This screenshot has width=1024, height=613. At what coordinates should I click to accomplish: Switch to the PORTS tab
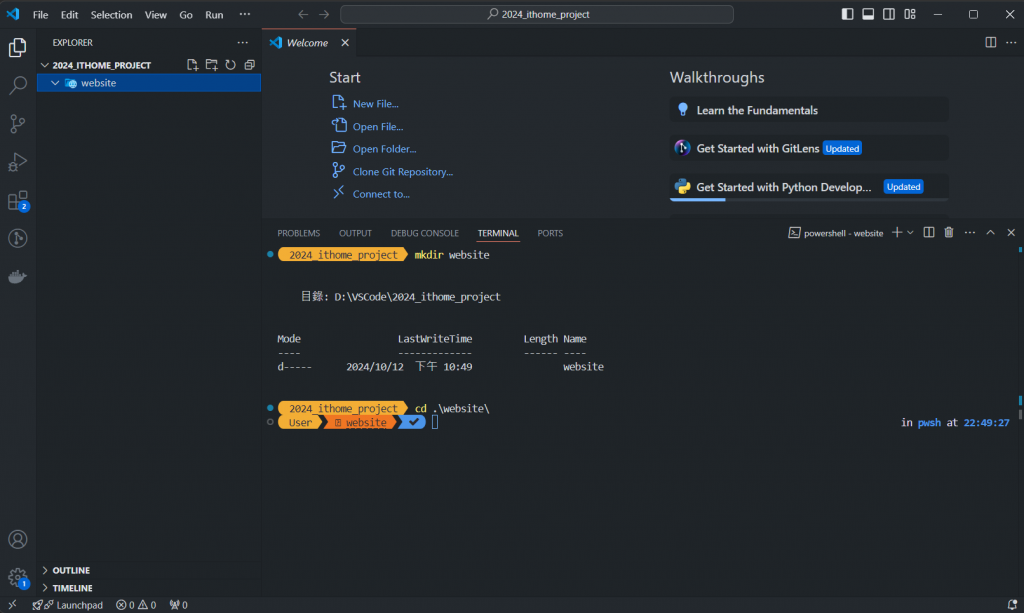[x=550, y=233]
